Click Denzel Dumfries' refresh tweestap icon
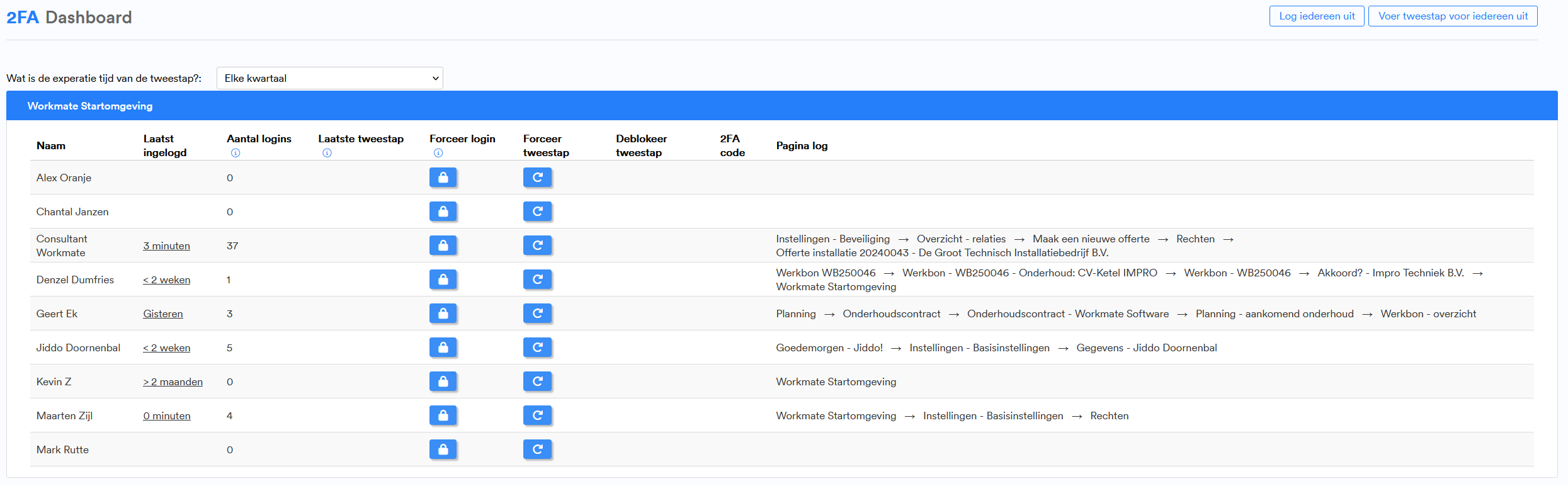Viewport: 1568px width, 486px height. click(537, 280)
